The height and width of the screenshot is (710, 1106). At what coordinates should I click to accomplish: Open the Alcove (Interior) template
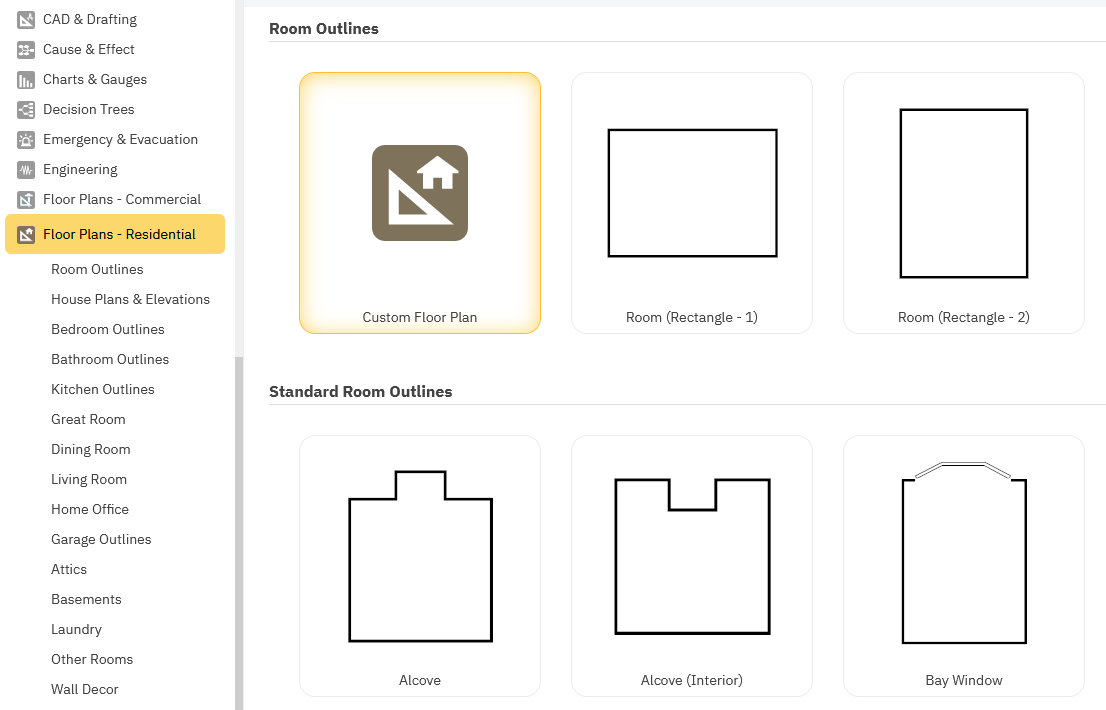692,565
